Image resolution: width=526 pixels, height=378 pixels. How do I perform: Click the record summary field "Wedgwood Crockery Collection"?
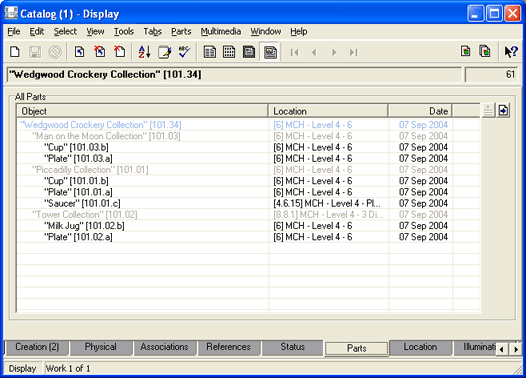coord(234,74)
